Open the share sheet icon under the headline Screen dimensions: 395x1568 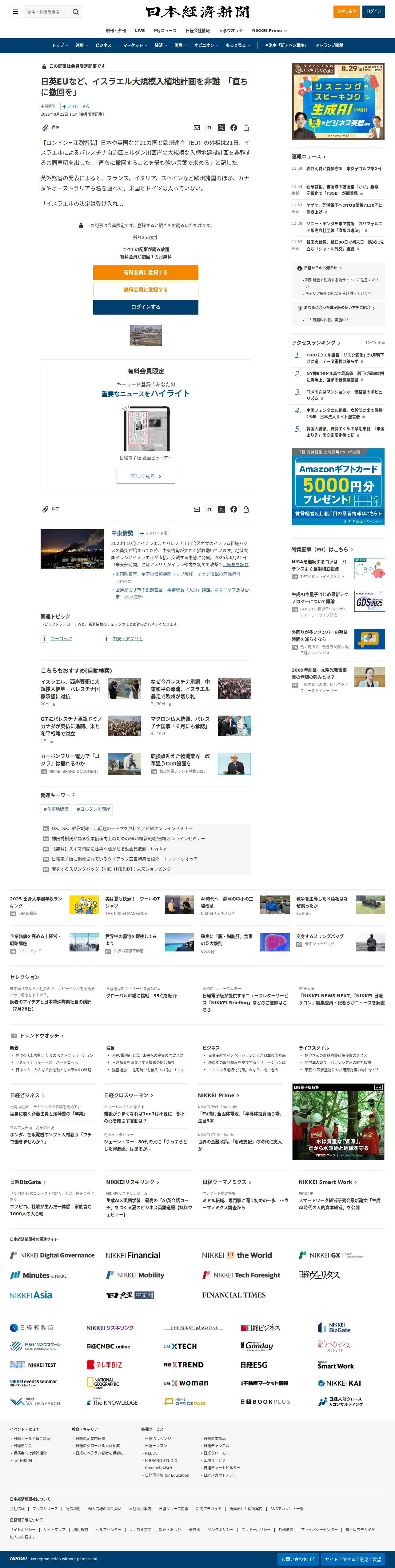[246, 128]
